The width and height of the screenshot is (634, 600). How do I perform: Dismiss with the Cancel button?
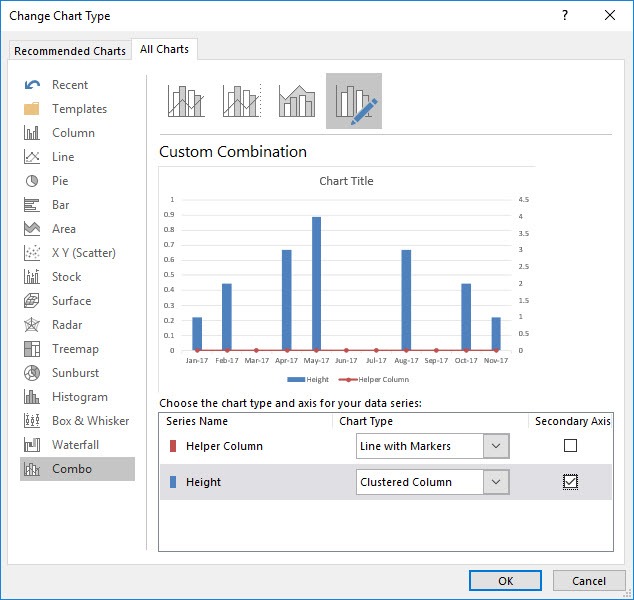[x=589, y=581]
